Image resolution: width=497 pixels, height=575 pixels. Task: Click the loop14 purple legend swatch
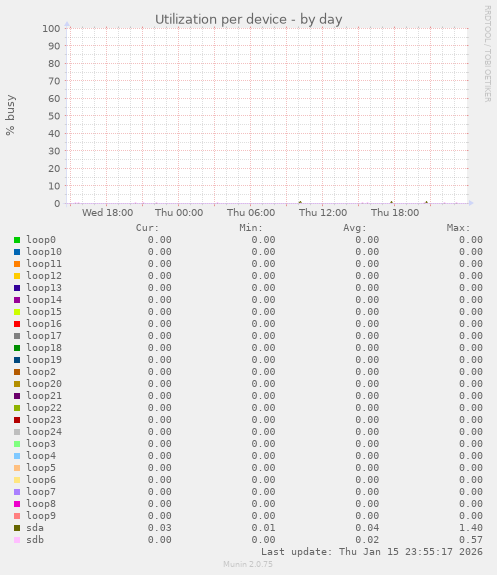[x=17, y=300]
